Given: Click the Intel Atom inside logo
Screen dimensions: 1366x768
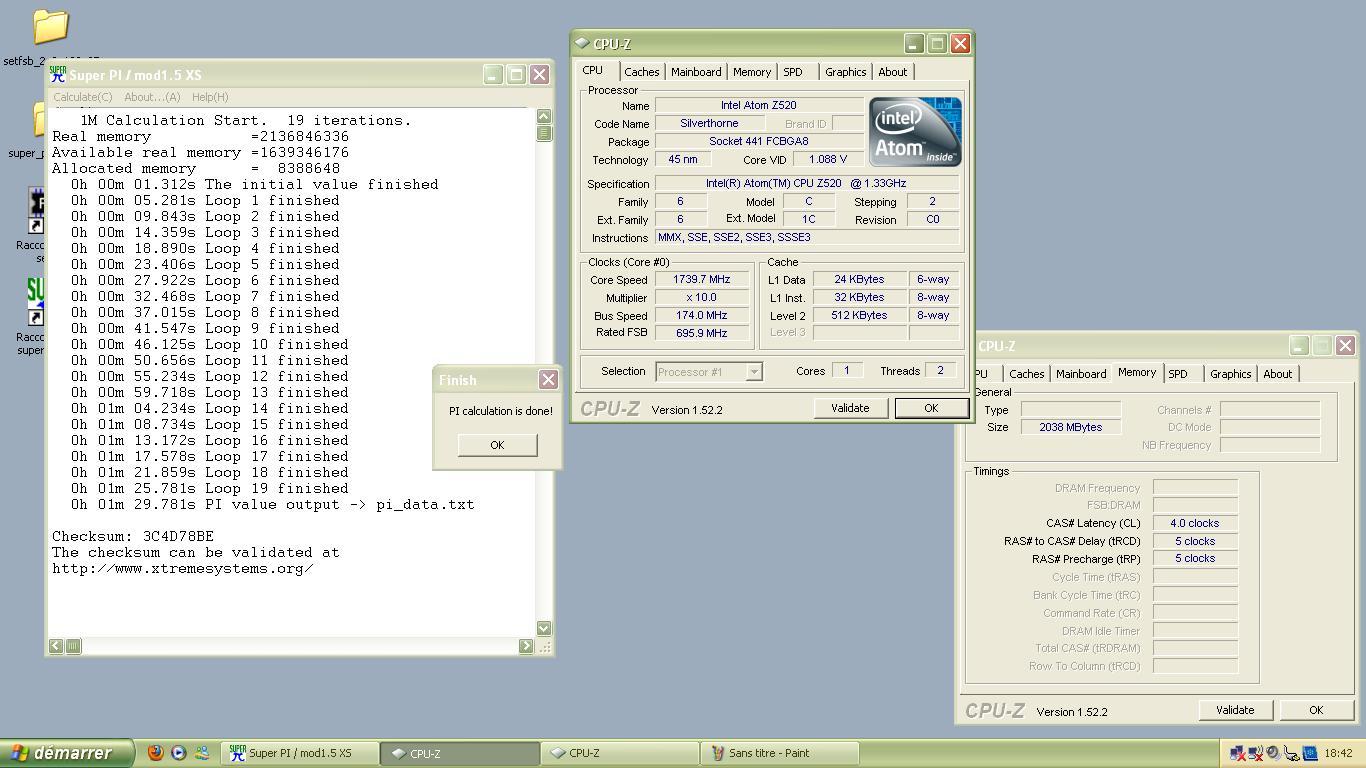Looking at the screenshot, I should [x=915, y=132].
